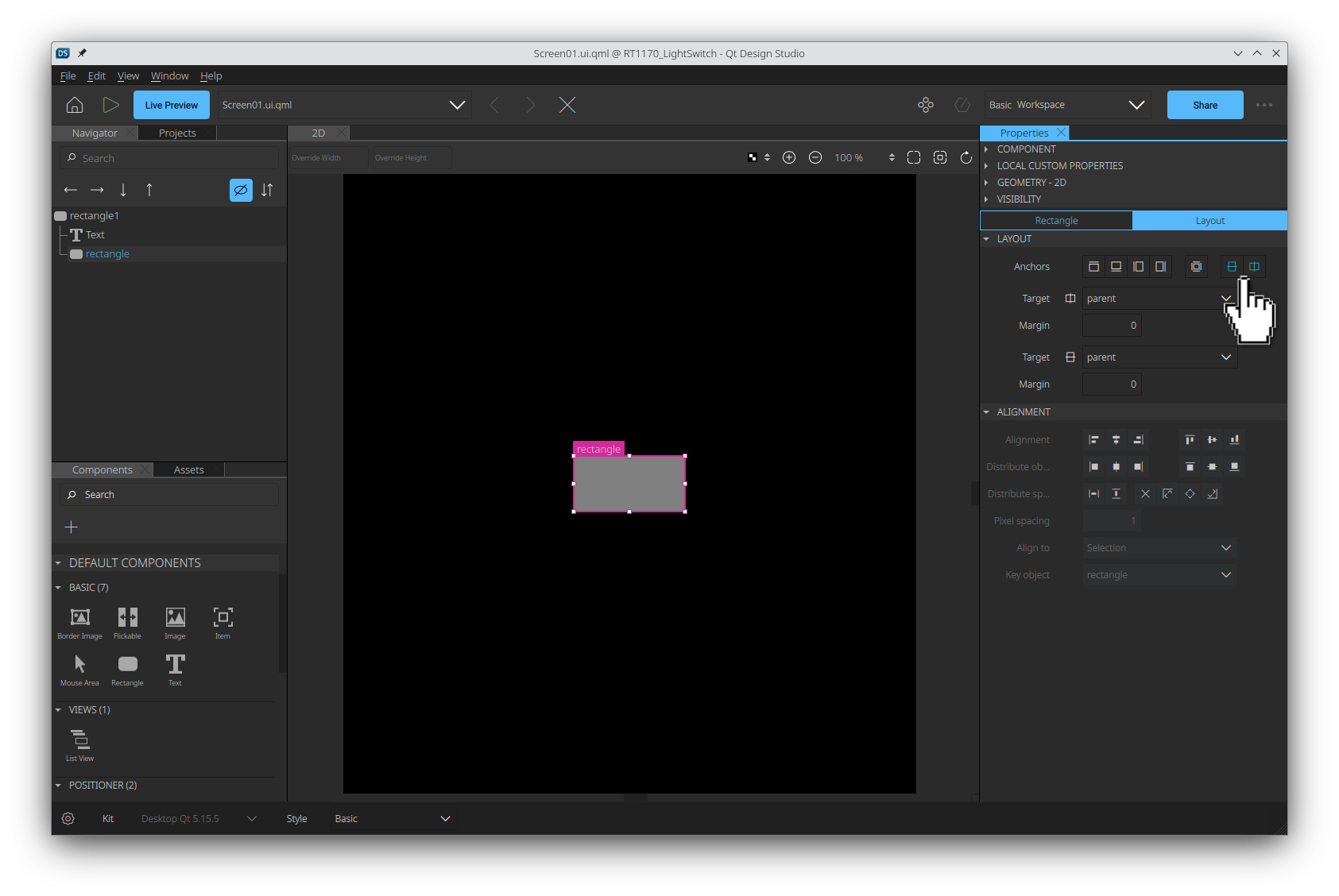Anchor the rectangle to the top of parent
The image size is (1339, 896).
pyautogui.click(x=1093, y=266)
